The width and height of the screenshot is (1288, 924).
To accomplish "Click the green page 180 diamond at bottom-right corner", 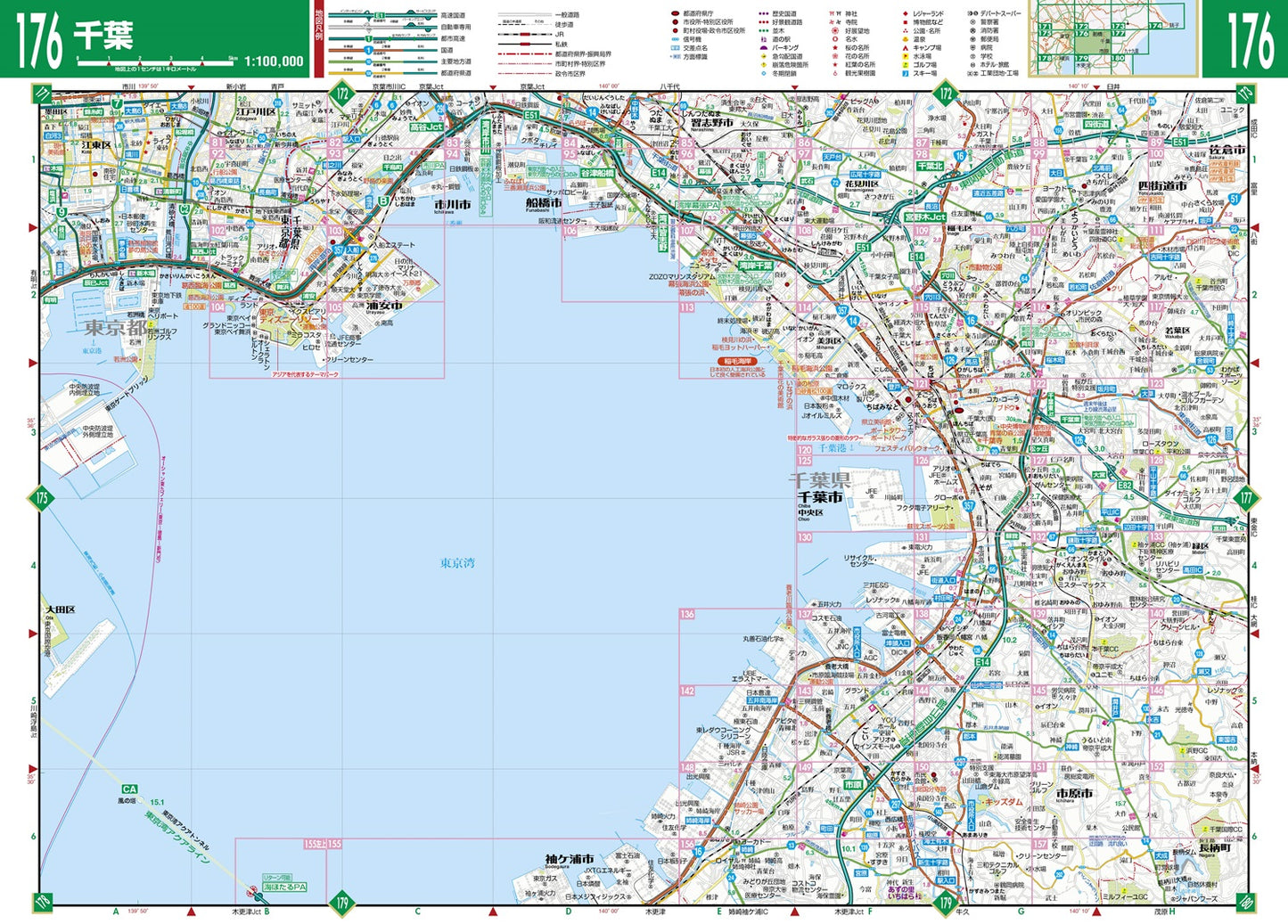I will point(1246,902).
